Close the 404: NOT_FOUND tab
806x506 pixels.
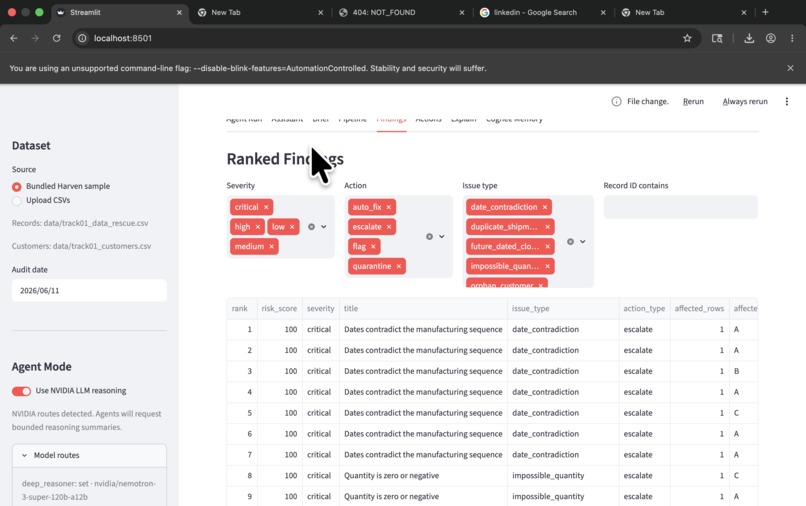coord(462,12)
